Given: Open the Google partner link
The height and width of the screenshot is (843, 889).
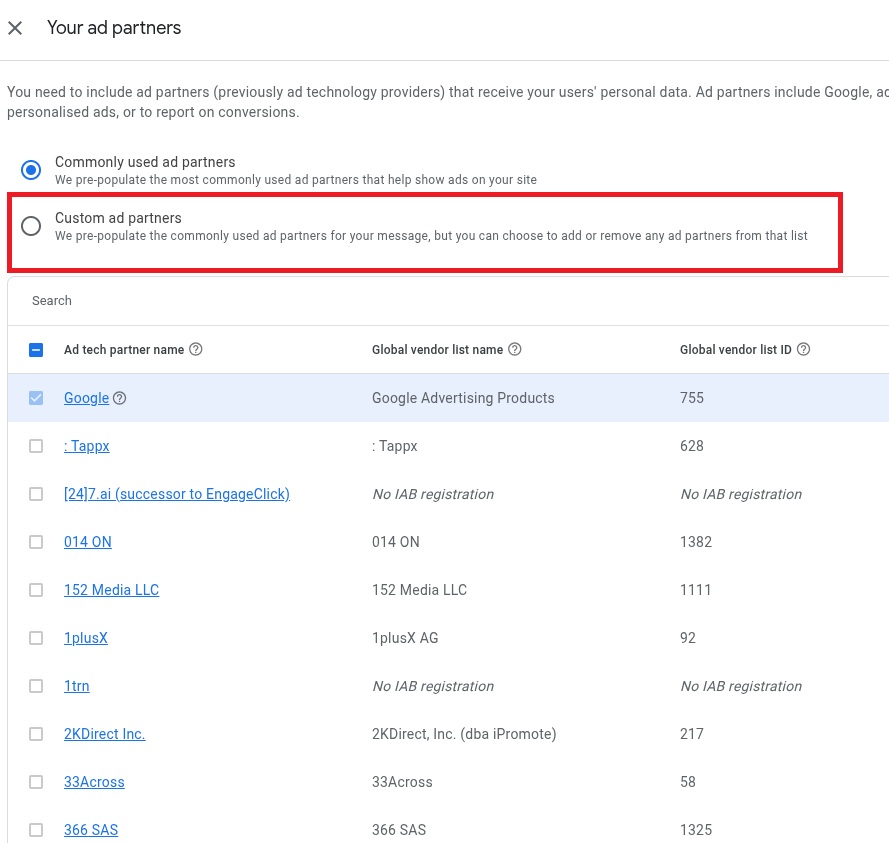Looking at the screenshot, I should pyautogui.click(x=86, y=398).
